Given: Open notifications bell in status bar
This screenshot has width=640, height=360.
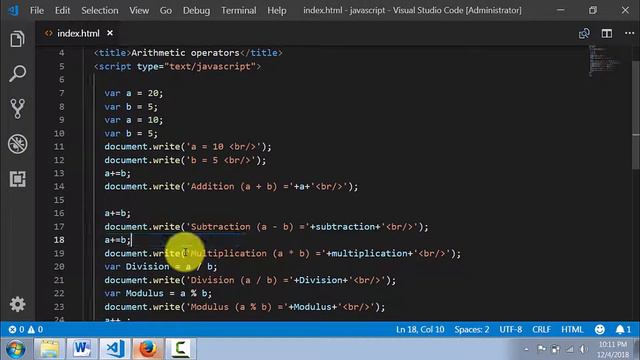Looking at the screenshot, I should click(x=623, y=329).
